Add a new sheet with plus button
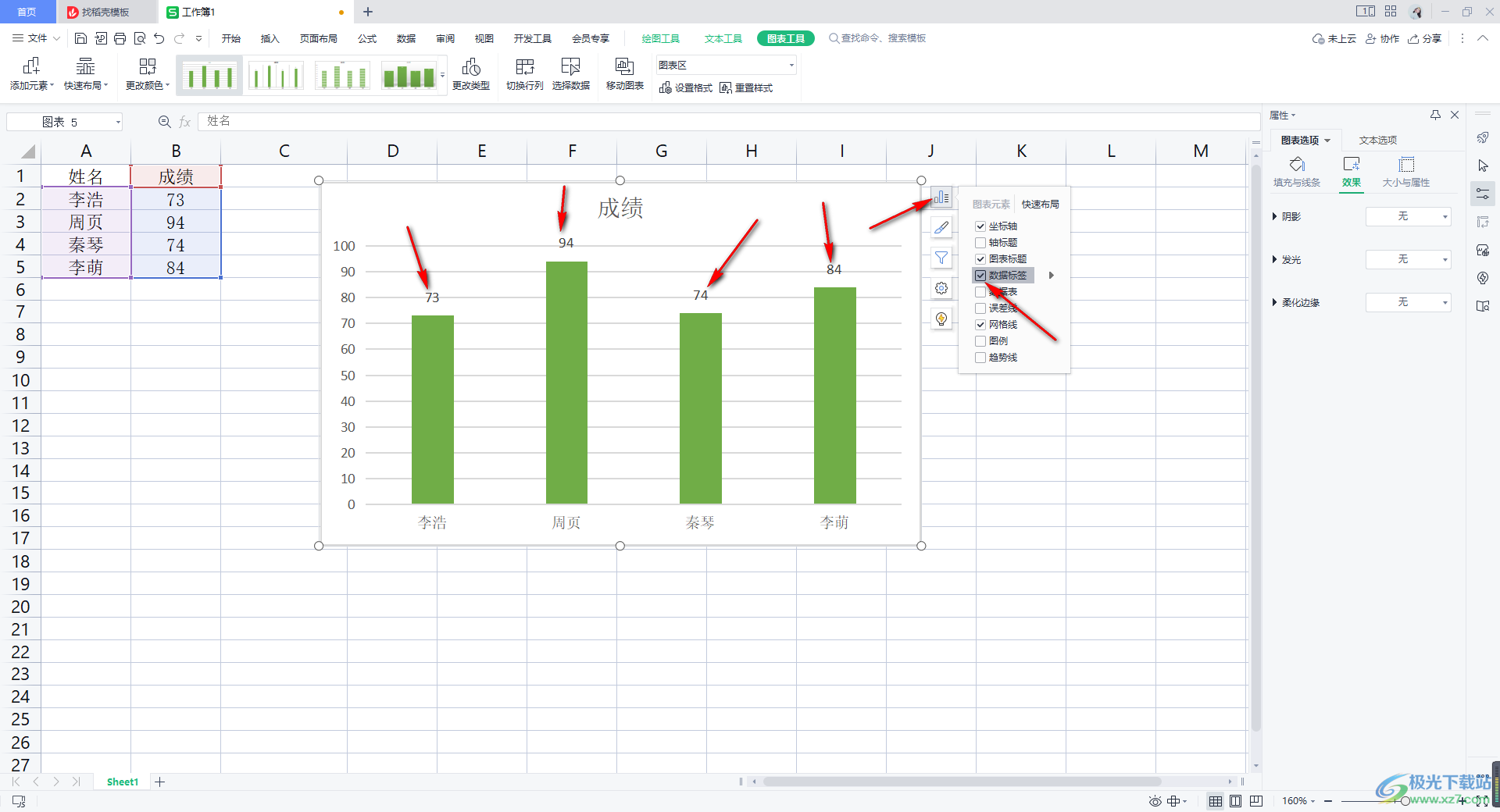1500x812 pixels. click(x=159, y=782)
